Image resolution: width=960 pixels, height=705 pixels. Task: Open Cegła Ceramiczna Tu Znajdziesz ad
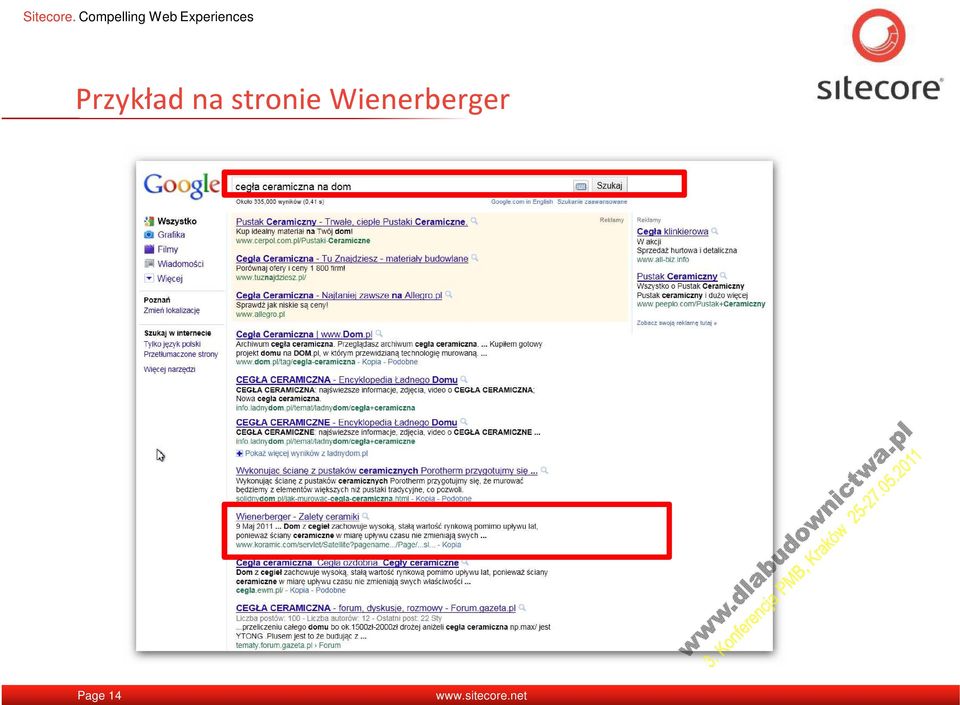point(352,258)
